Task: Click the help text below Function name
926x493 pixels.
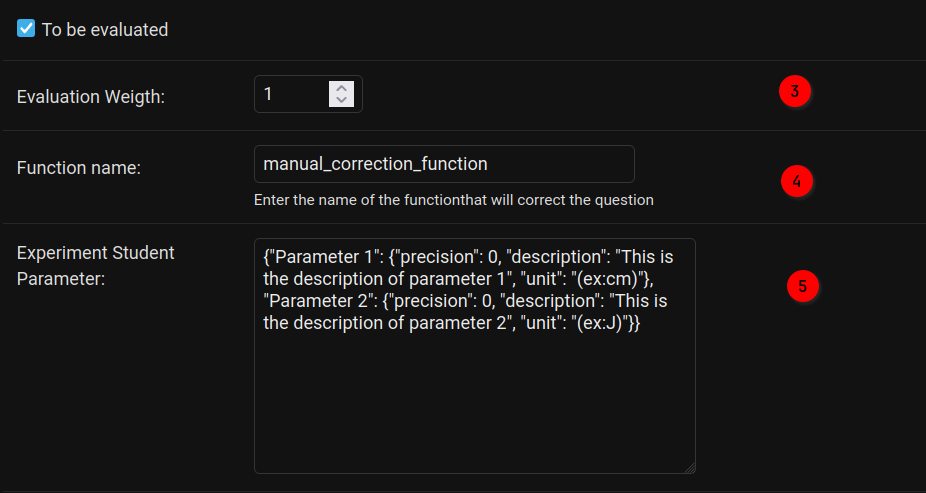Action: (x=454, y=200)
